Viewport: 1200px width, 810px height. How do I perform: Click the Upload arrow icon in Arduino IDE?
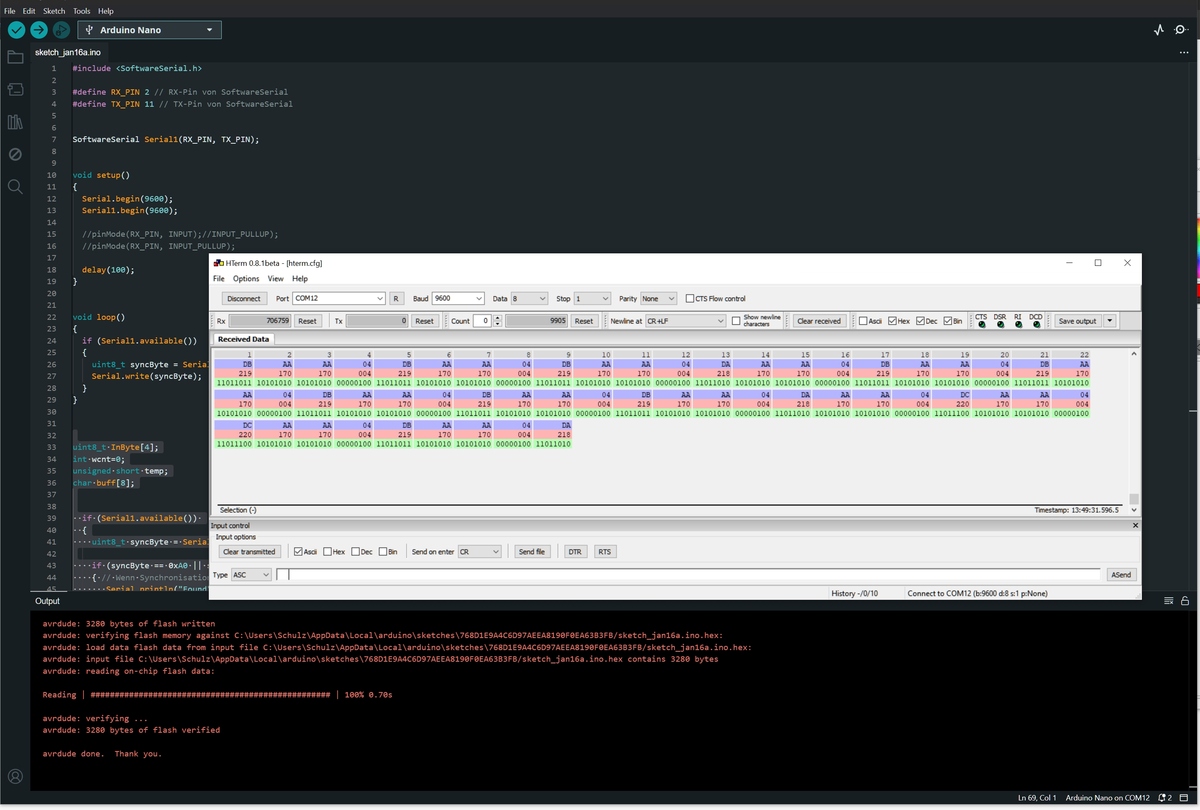click(38, 30)
